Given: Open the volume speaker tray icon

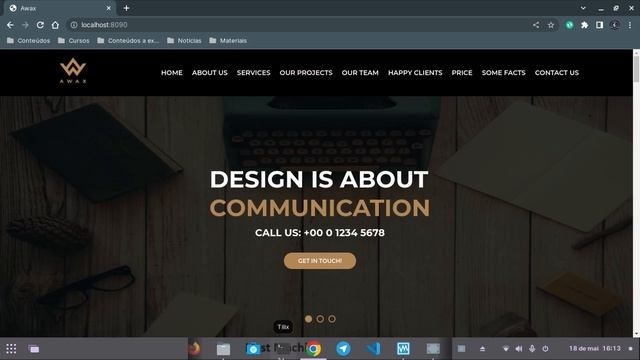Looking at the screenshot, I should (x=519, y=349).
